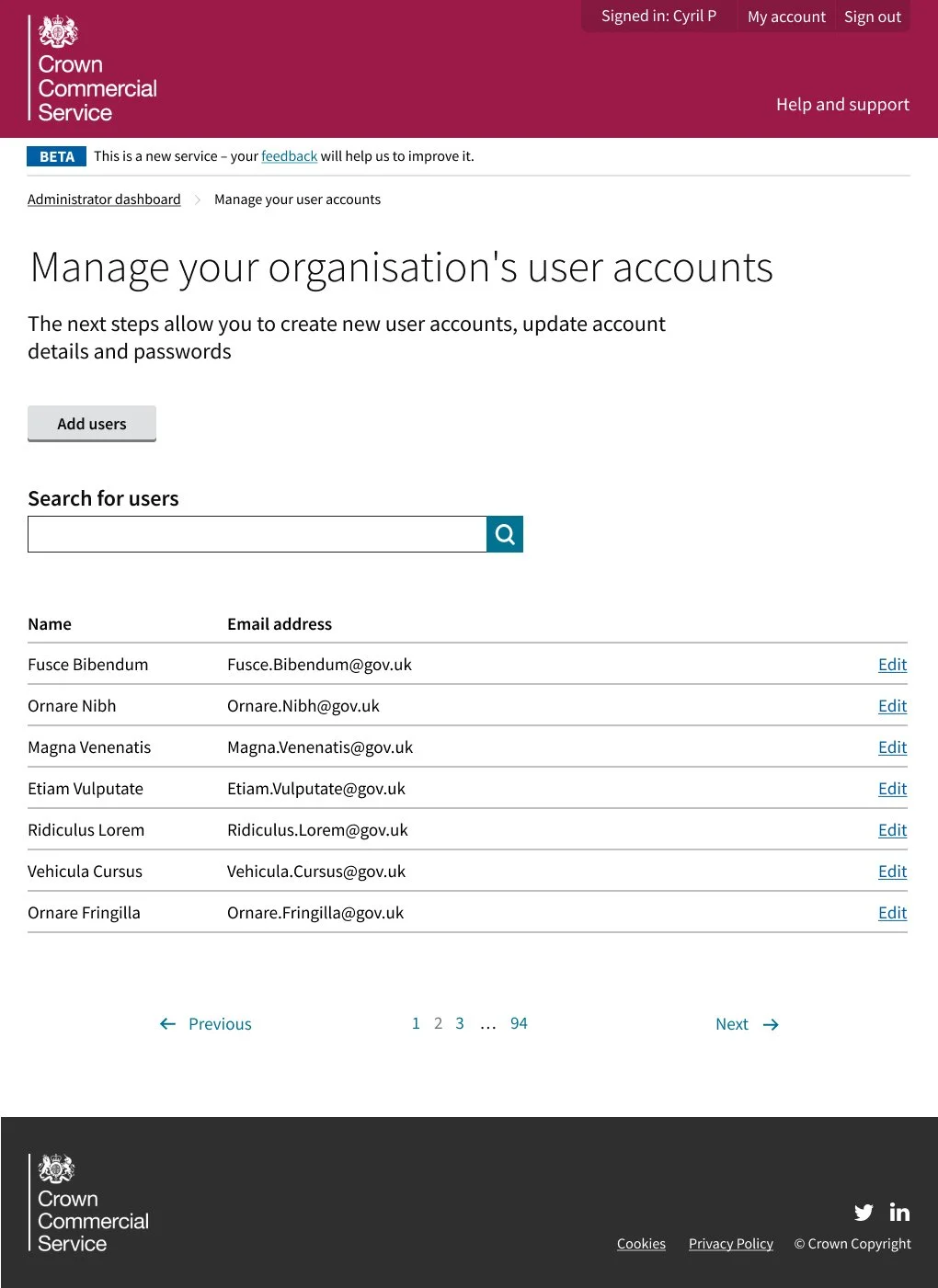Open the Help and support link

pyautogui.click(x=841, y=104)
